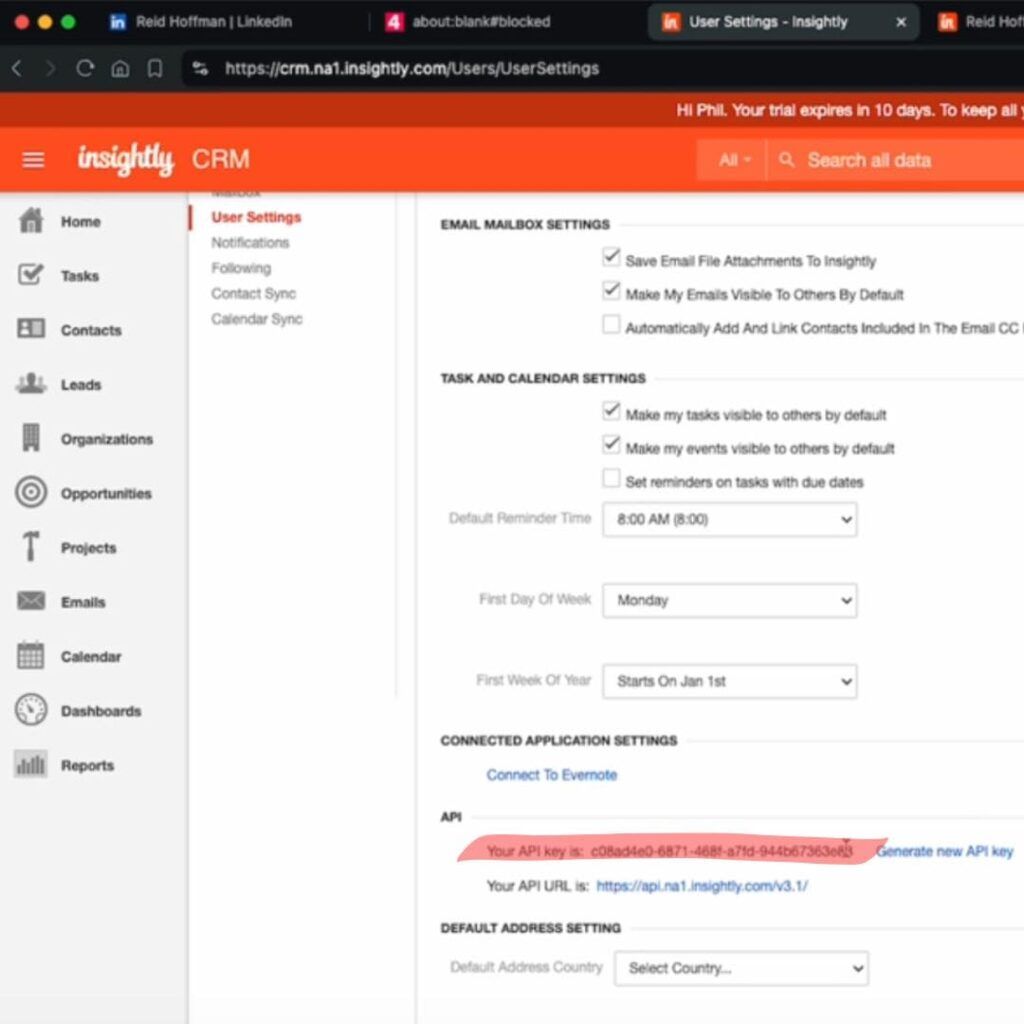This screenshot has height=1024, width=1024.
Task: Open Contacts via card icon
Action: pyautogui.click(x=32, y=329)
